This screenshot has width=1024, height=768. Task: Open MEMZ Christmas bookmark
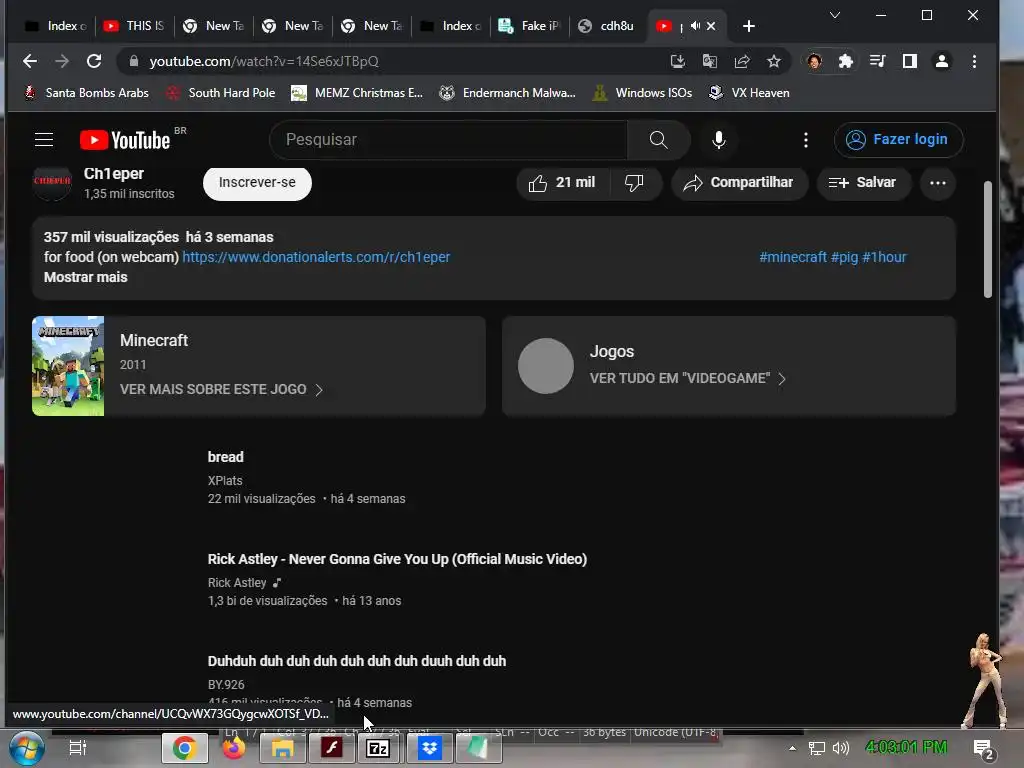coord(357,93)
